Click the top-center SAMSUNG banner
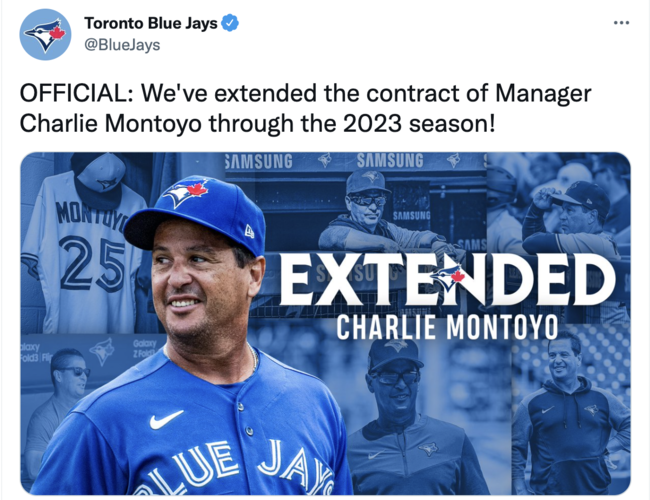The image size is (650, 500). [x=389, y=161]
